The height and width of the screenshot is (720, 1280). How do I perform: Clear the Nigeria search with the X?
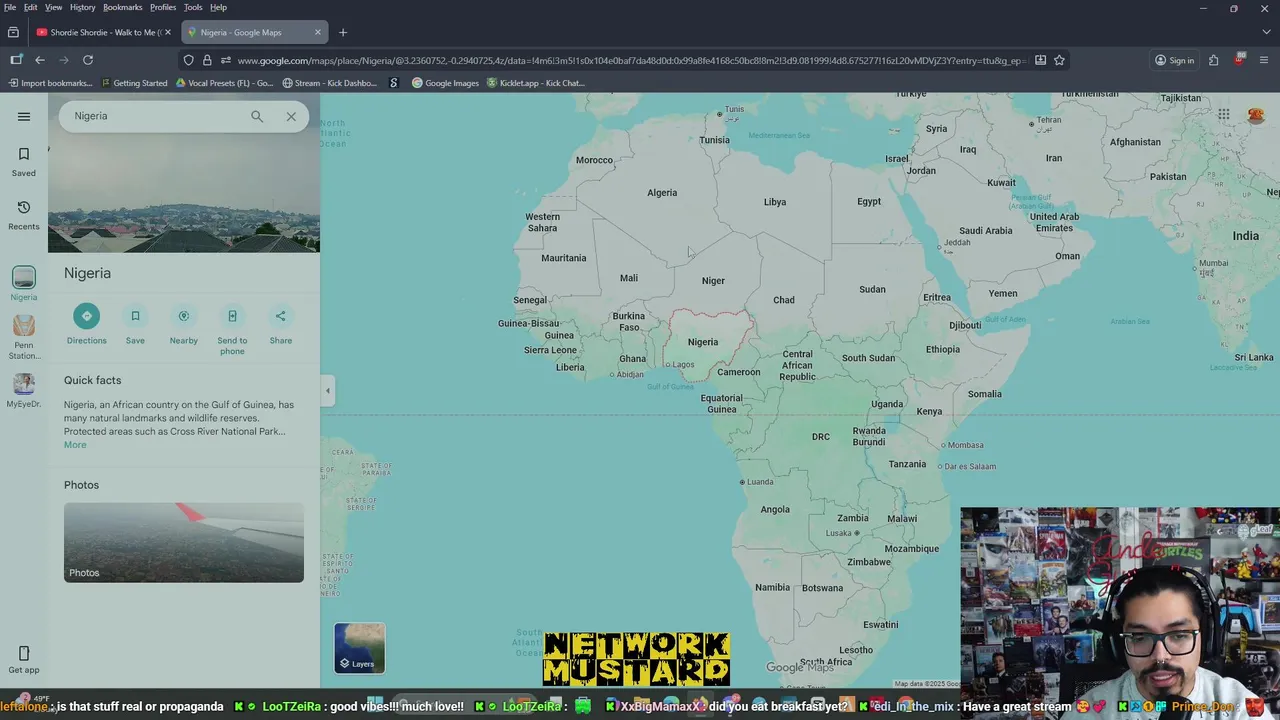[x=291, y=116]
